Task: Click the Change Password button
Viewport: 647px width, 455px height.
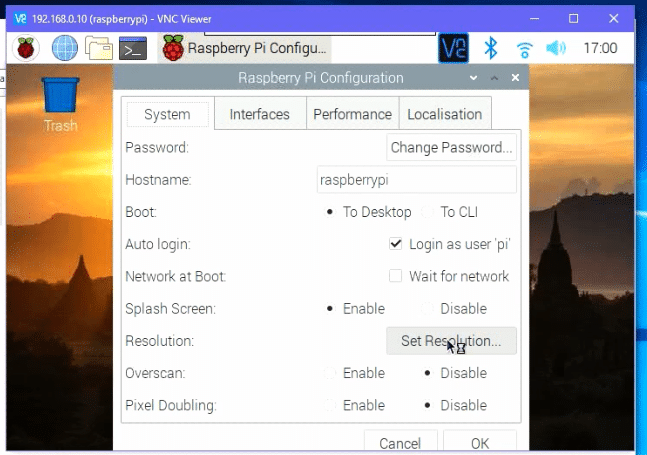Action: coord(451,147)
